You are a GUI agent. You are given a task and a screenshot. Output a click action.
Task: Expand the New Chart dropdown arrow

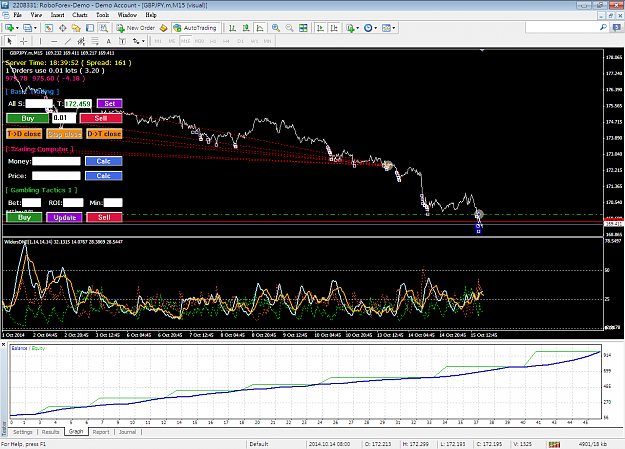point(17,28)
